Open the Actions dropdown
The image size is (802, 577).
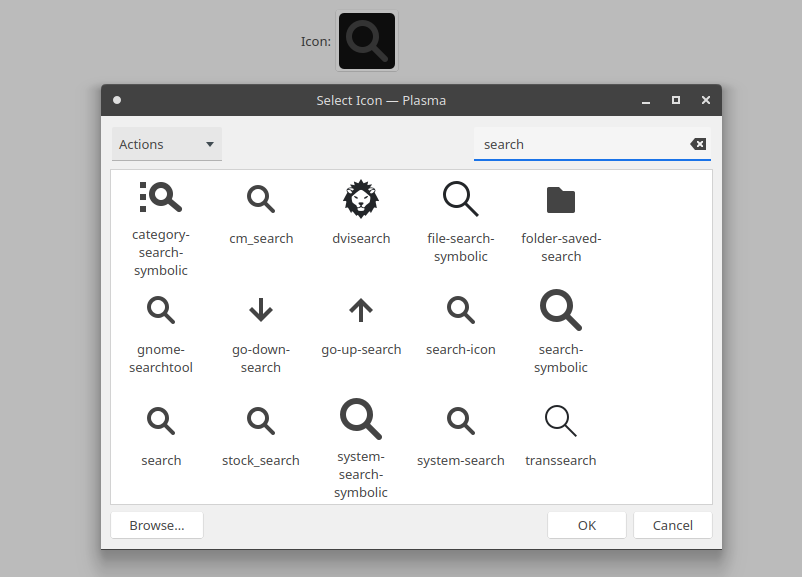click(x=167, y=144)
